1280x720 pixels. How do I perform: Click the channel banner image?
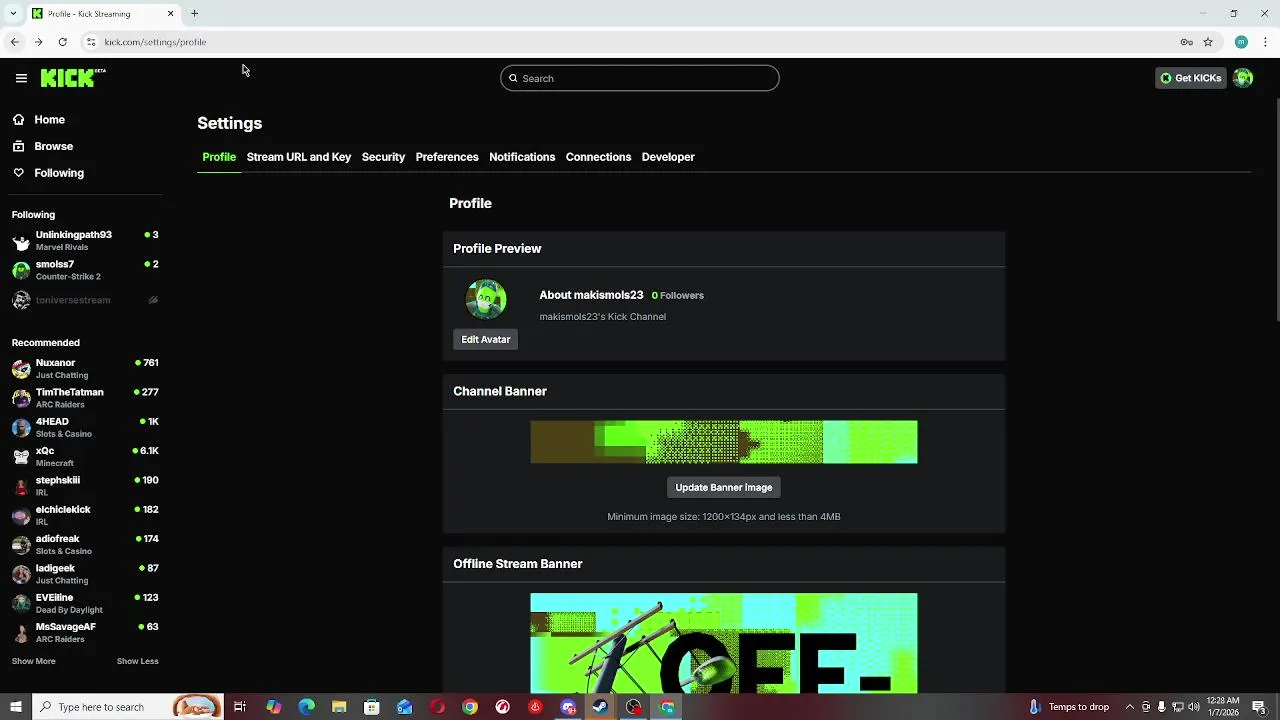(x=724, y=442)
